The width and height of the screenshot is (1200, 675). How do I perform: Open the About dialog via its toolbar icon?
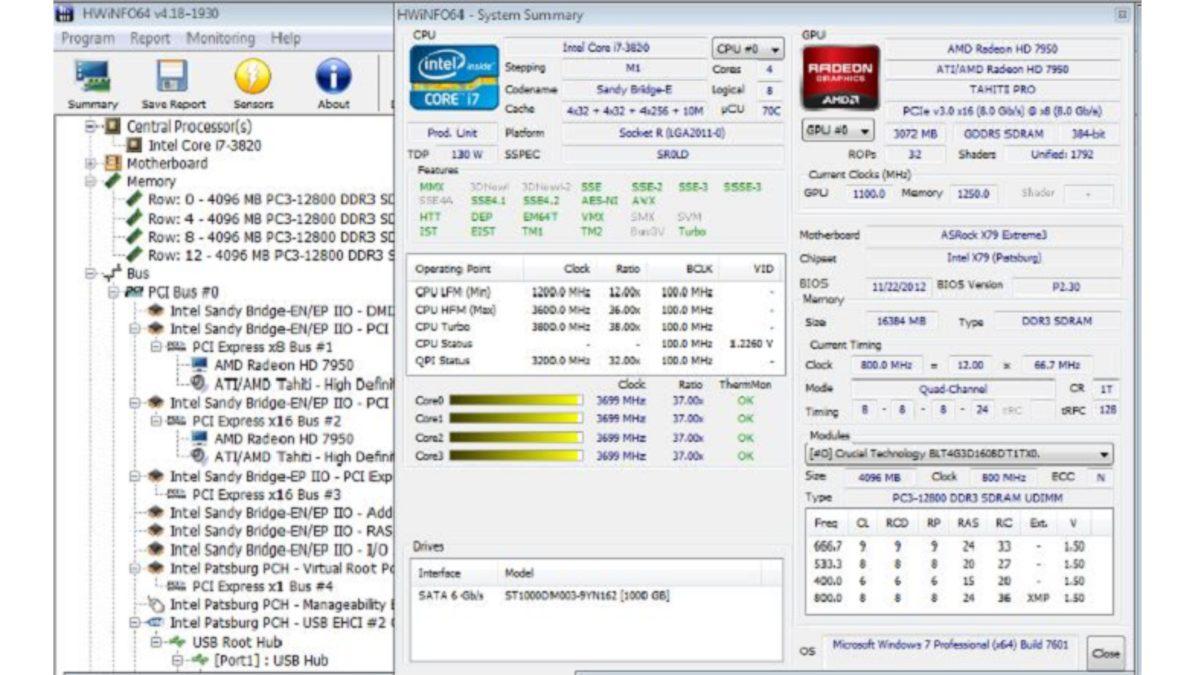point(333,75)
